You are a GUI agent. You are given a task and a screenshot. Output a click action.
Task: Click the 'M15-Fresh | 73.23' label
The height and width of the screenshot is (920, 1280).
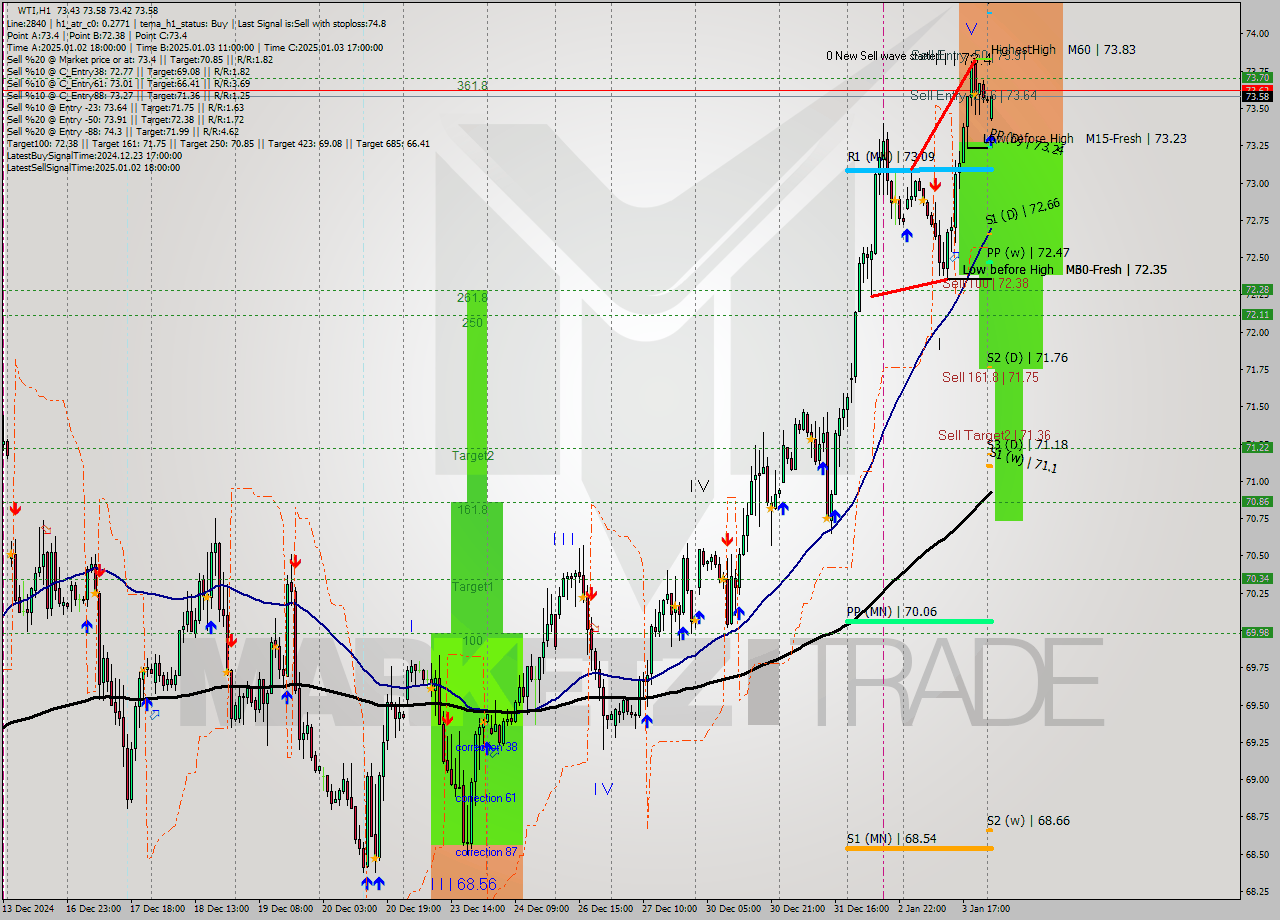1136,139
